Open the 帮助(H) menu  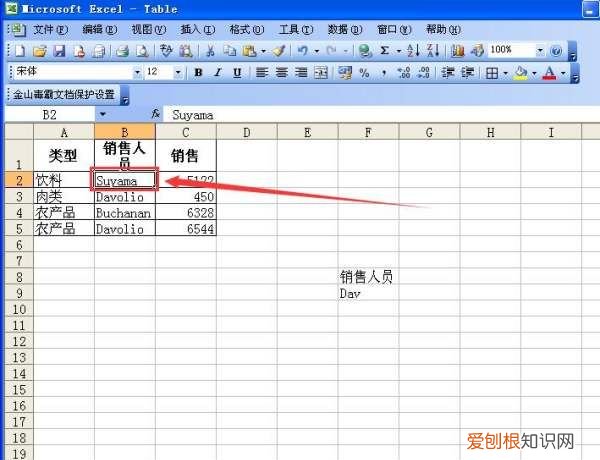pos(443,29)
